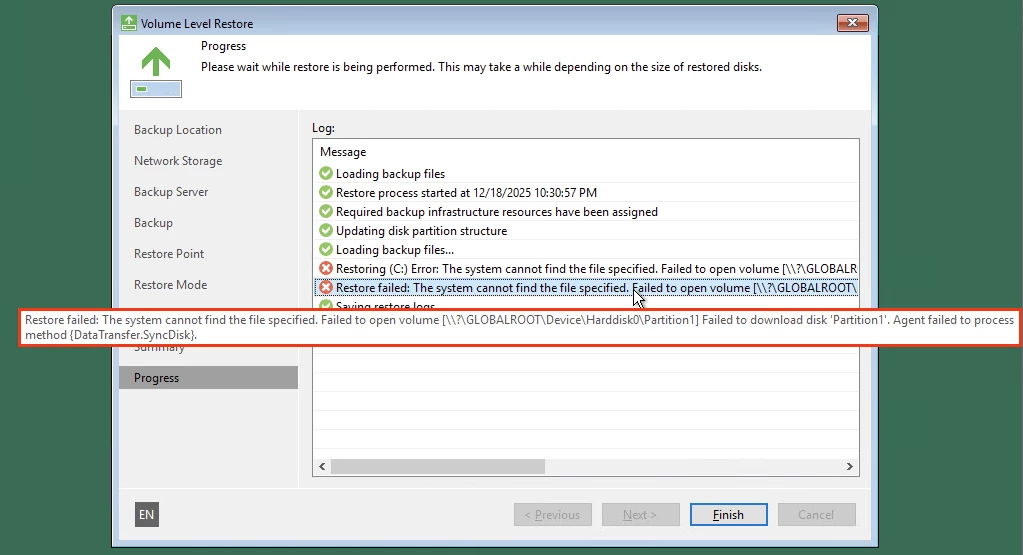Click error icon beside Restoring (C:) Error

point(326,268)
